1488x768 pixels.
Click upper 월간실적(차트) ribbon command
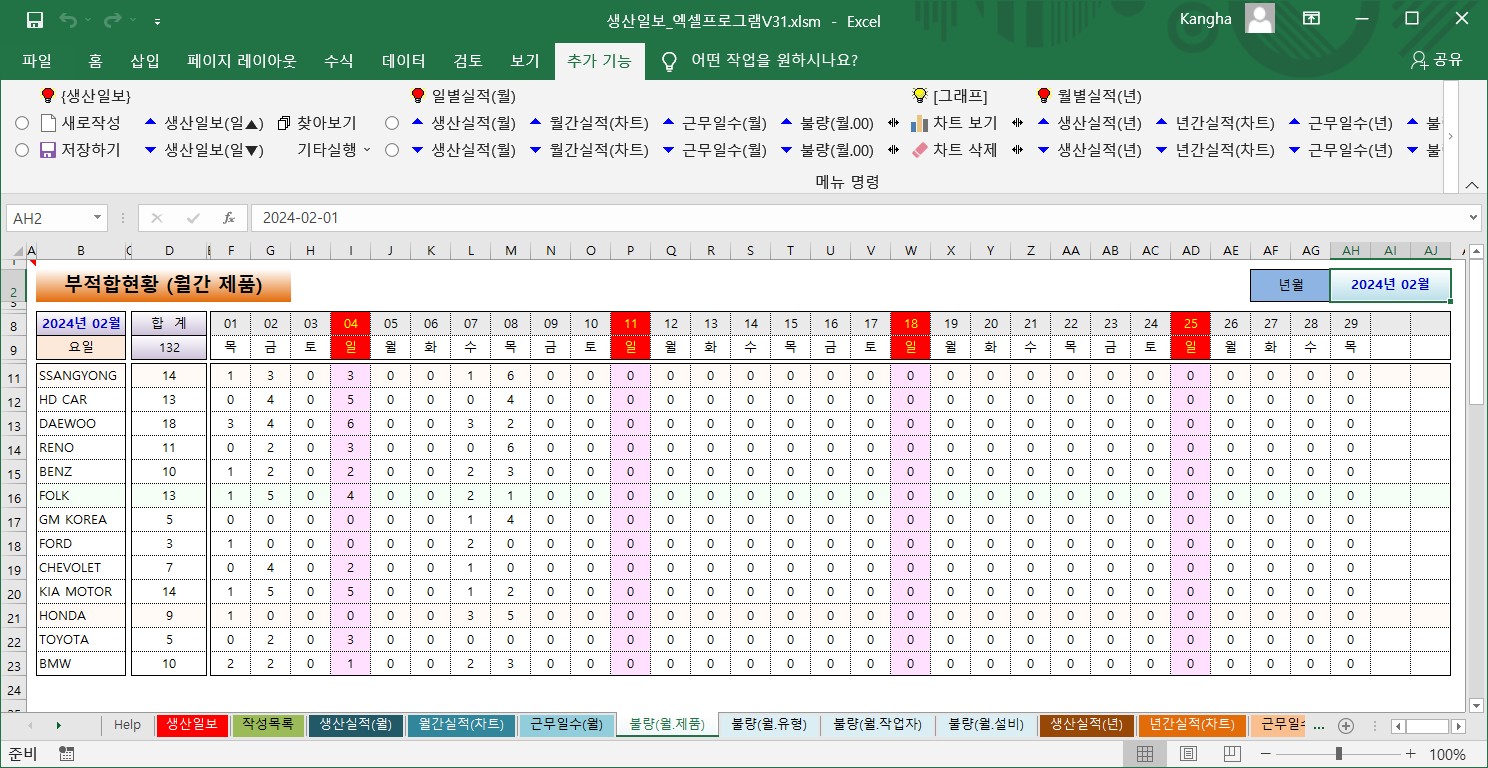[590, 124]
